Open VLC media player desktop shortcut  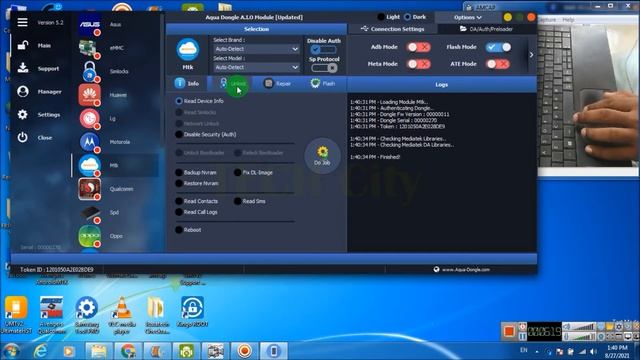click(x=122, y=315)
